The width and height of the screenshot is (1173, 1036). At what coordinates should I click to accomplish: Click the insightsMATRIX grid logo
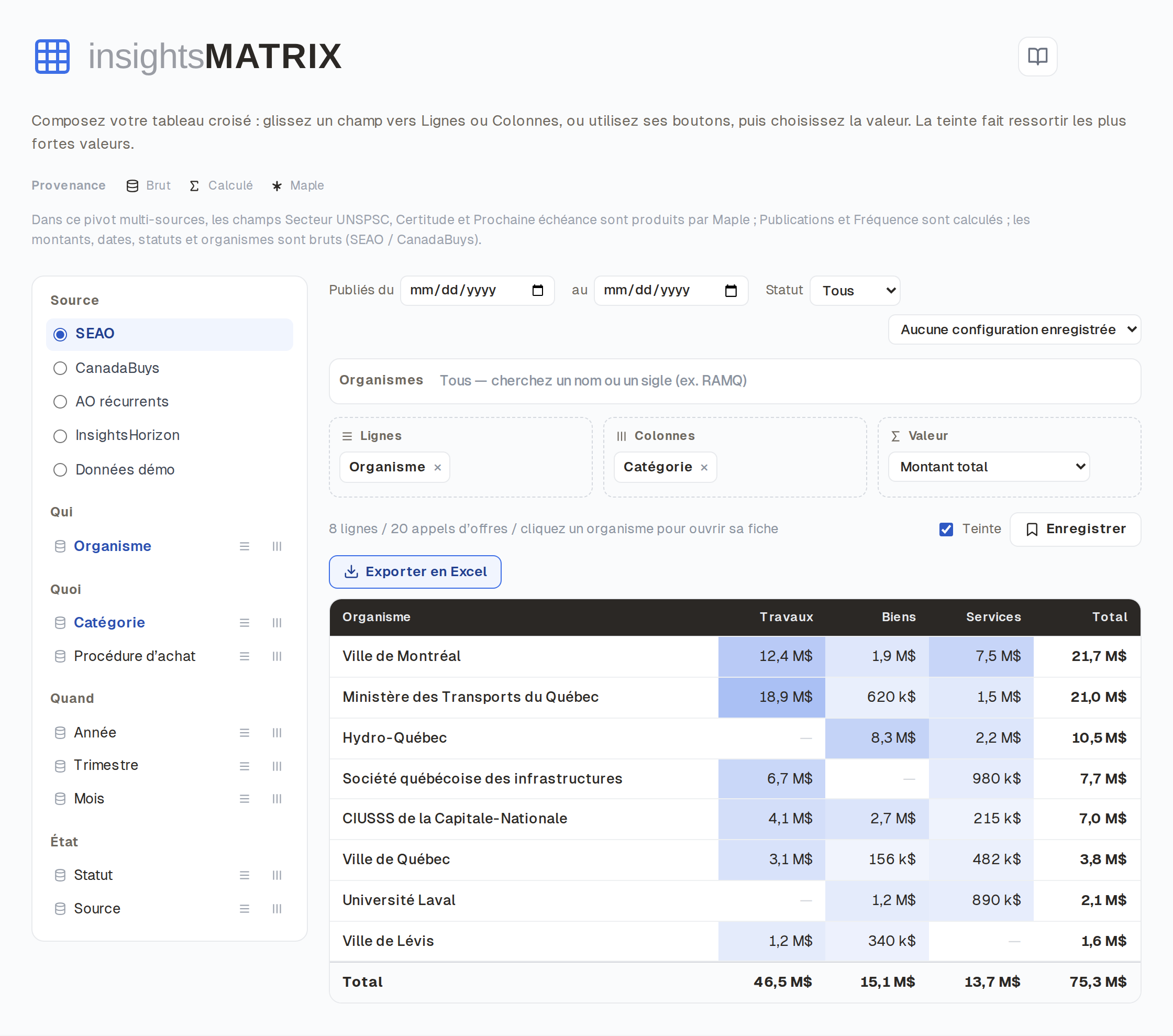click(x=52, y=56)
